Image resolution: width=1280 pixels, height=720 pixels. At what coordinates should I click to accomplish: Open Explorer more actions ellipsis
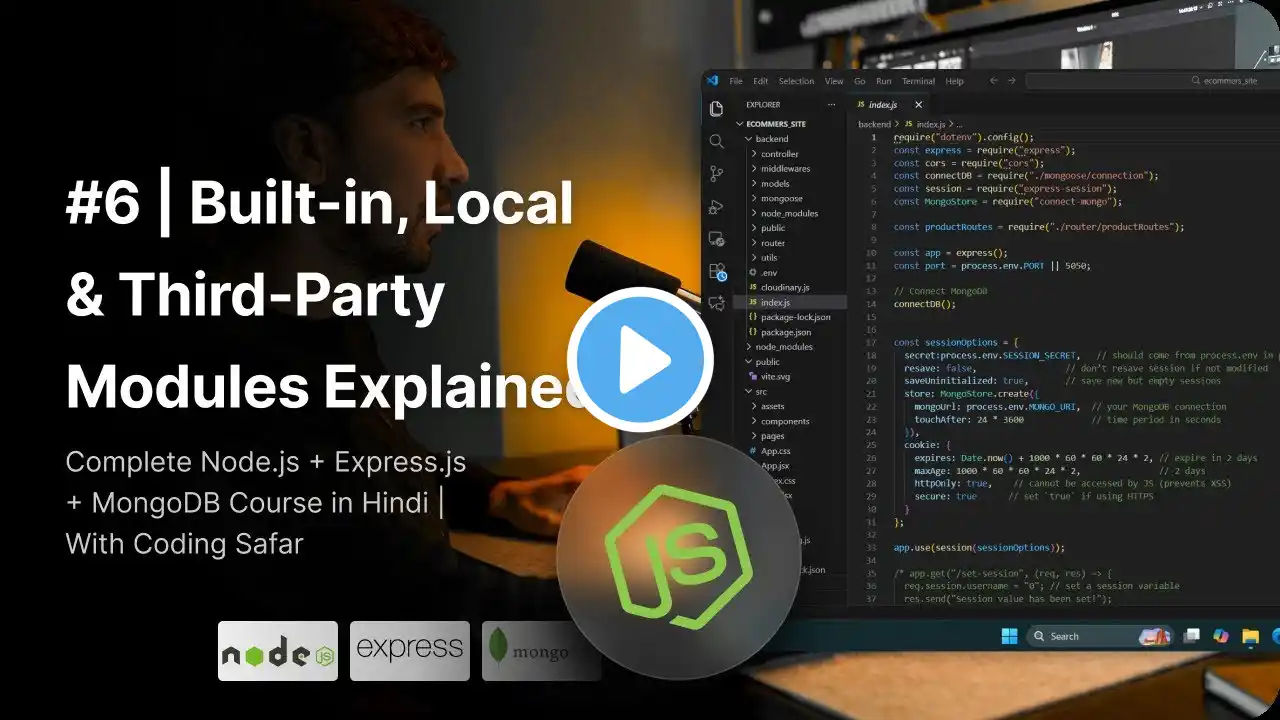point(831,104)
